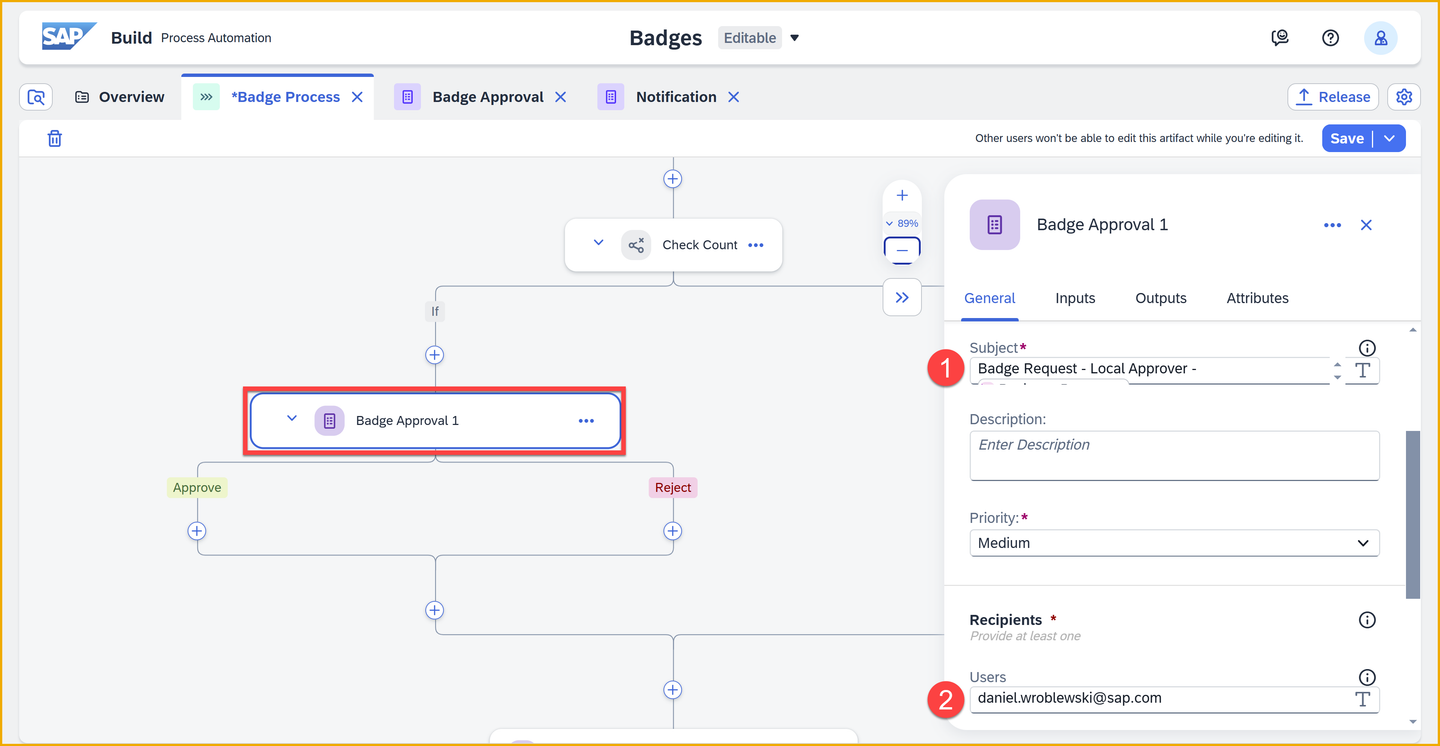Show info for the Recipients section
1440x746 pixels.
1367,620
